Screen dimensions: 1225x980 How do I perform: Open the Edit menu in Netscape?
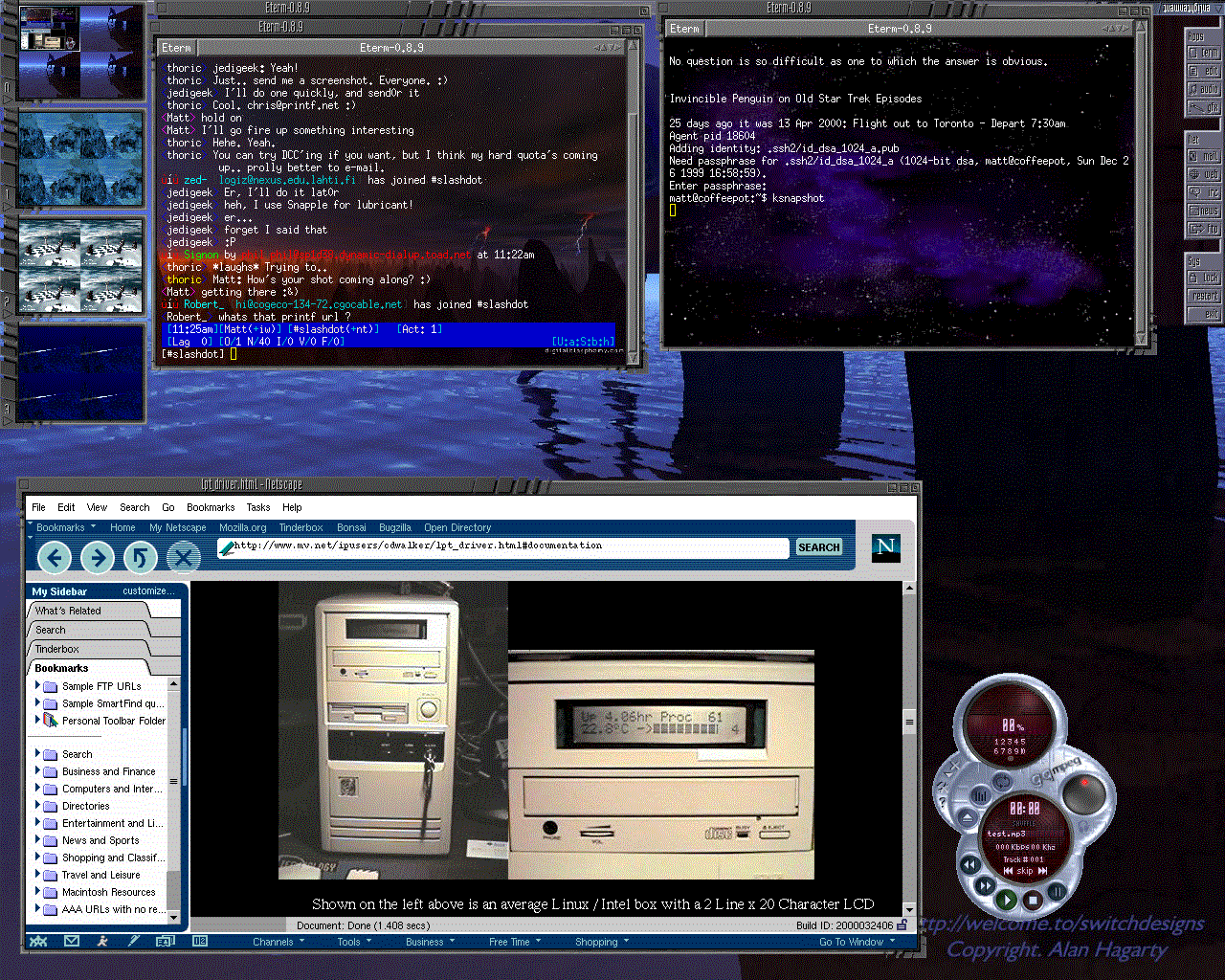[66, 507]
